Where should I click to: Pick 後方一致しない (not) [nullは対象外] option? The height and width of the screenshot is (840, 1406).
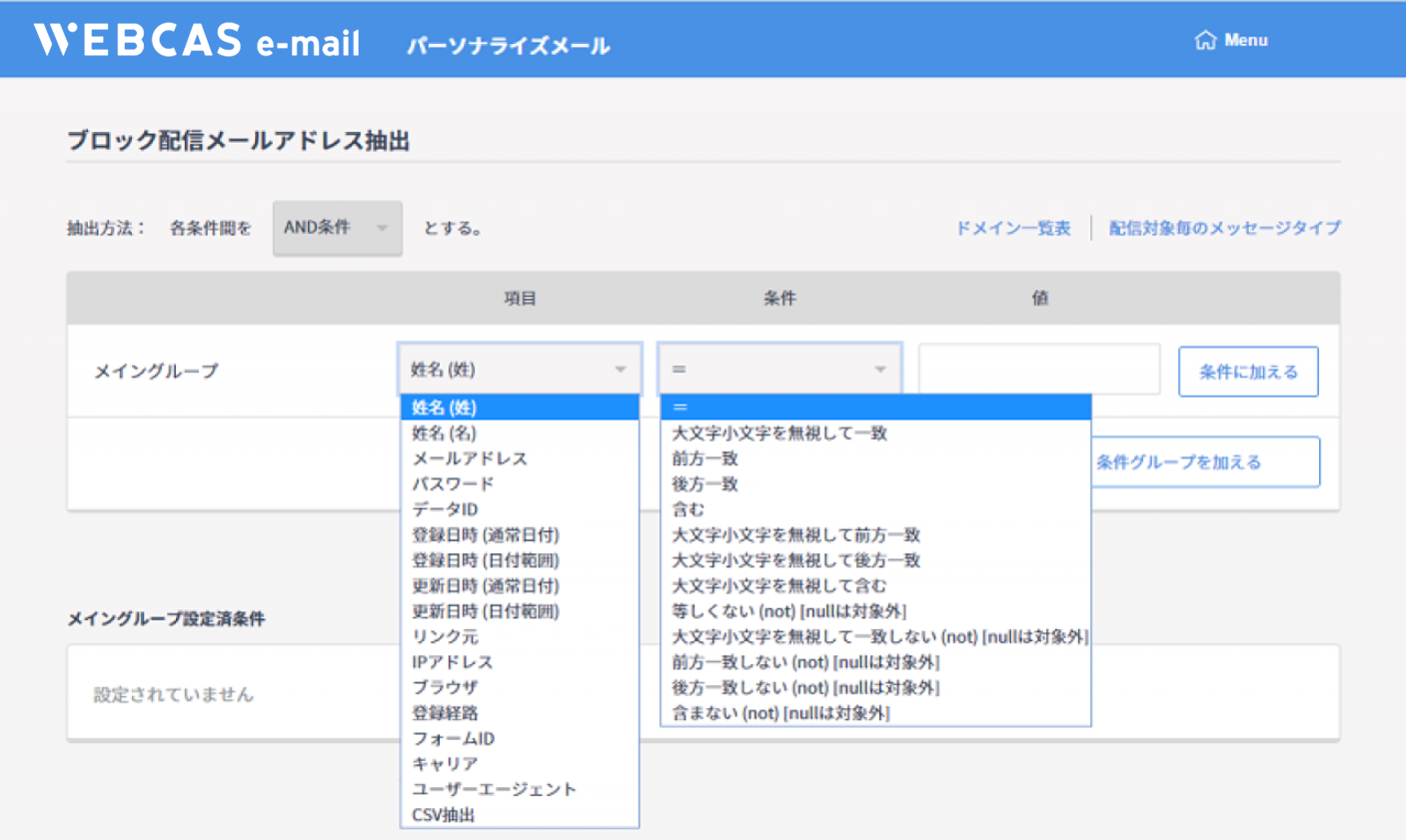(875, 687)
